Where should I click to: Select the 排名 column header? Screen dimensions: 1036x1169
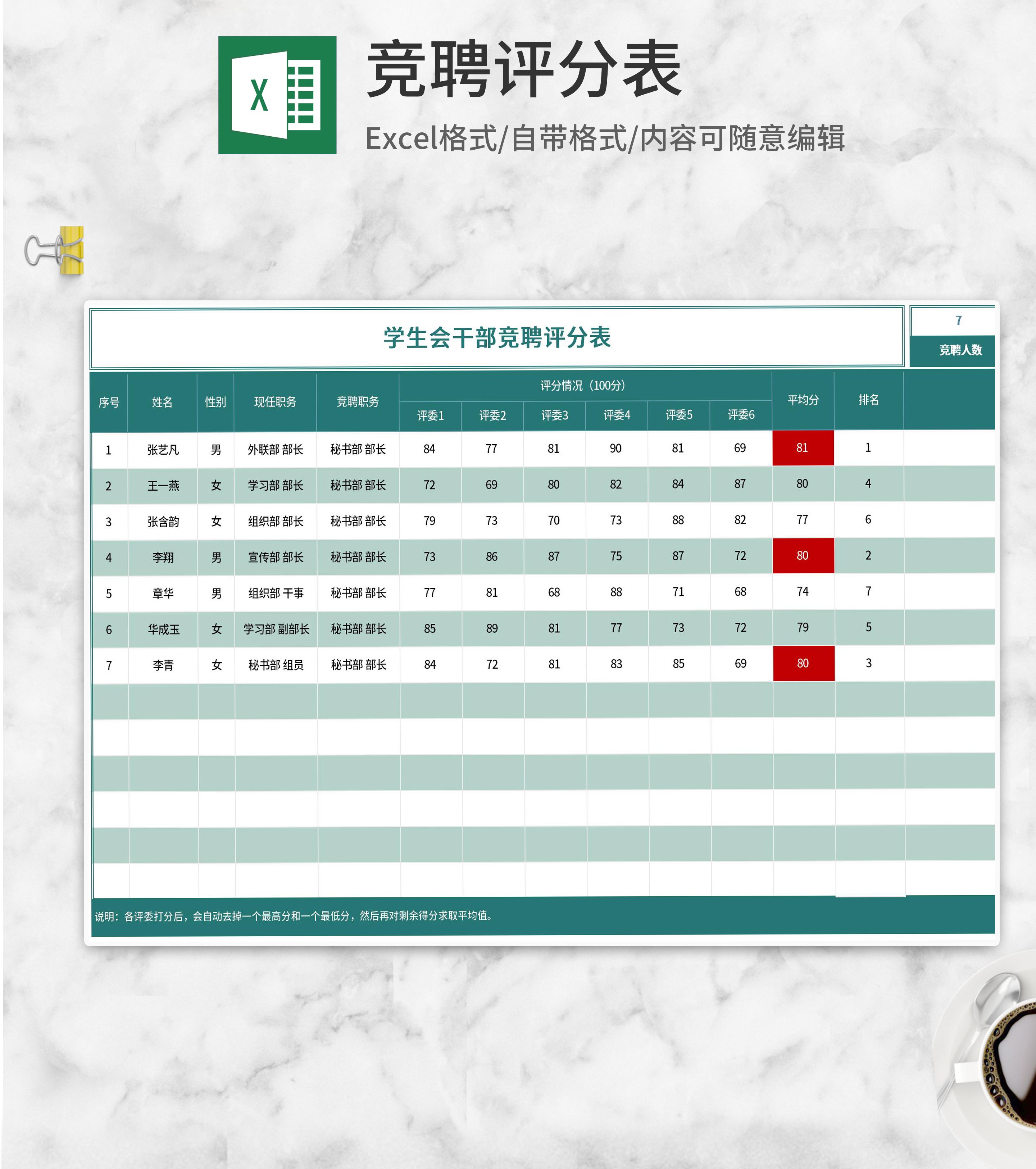tap(868, 400)
